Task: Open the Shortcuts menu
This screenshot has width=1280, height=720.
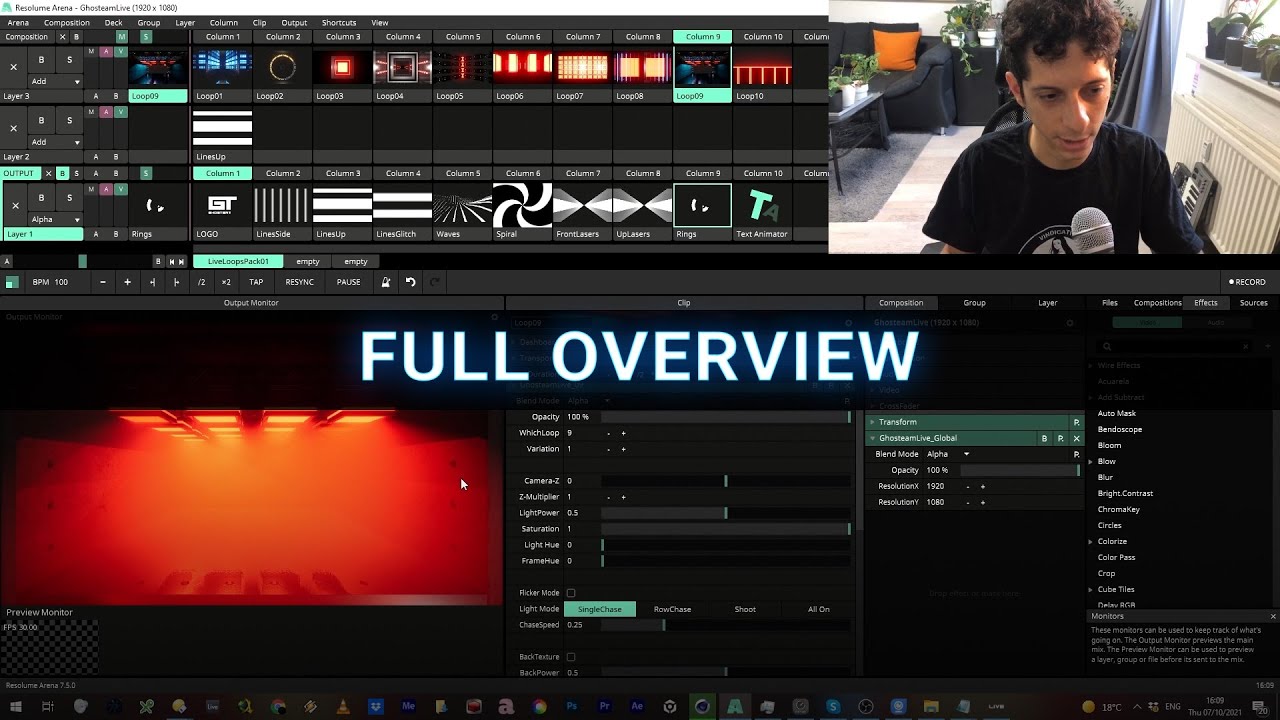Action: pyautogui.click(x=339, y=22)
